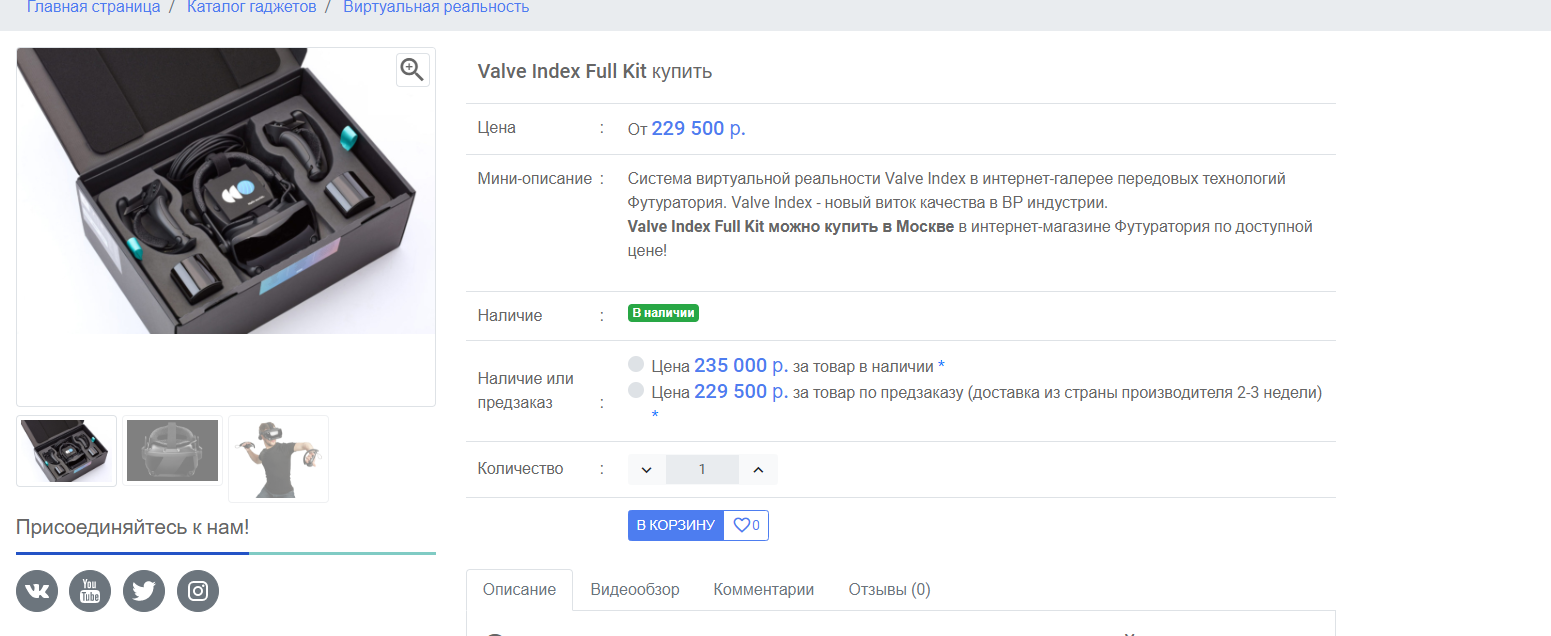Click 'Valve Index Full Kit можно купить в Москве' text
The image size is (1551, 636).
(791, 227)
